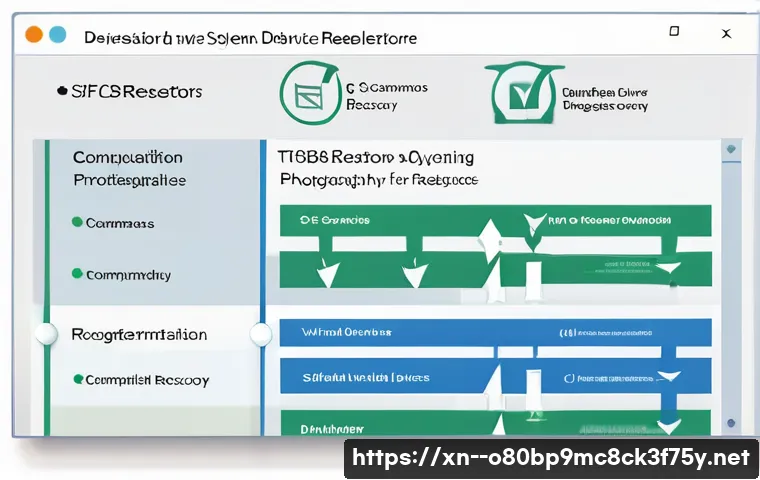Image resolution: width=760 pixels, height=480 pixels.
Task: Click the scrollbar up arrow at right
Action: (x=733, y=151)
